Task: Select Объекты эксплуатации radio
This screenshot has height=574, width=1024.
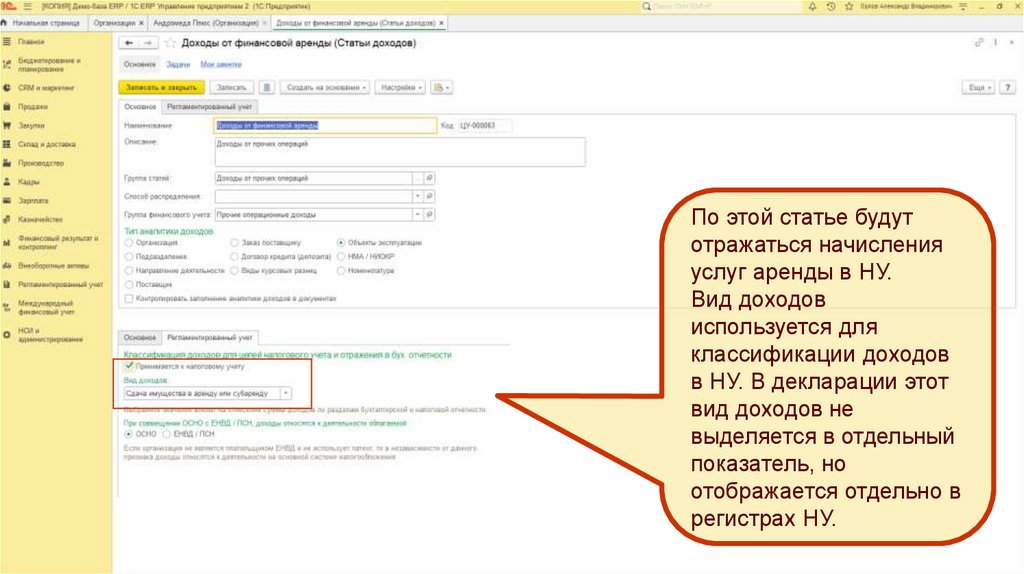Action: (341, 243)
